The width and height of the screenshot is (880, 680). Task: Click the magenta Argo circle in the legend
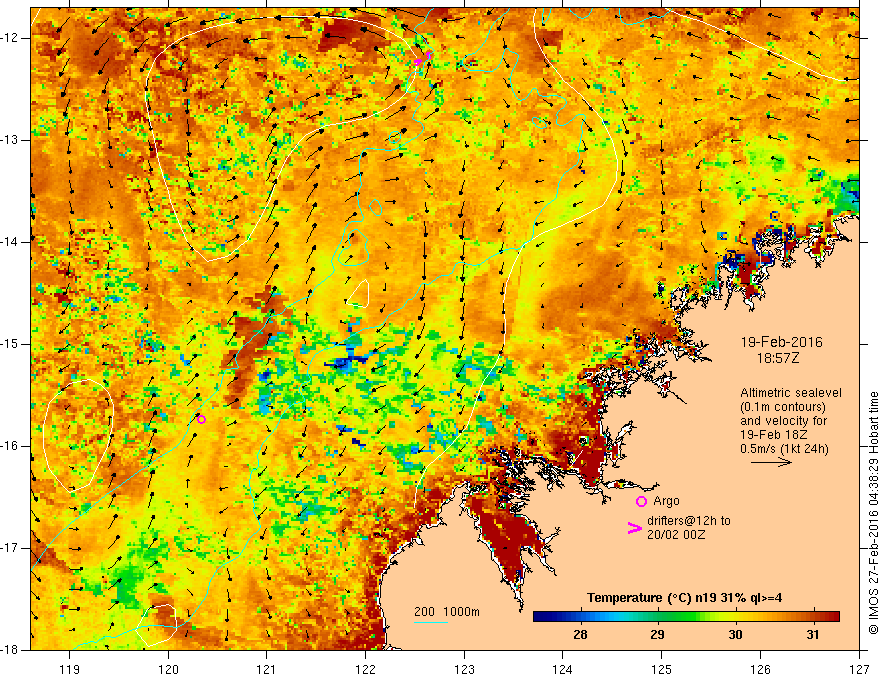[641, 501]
